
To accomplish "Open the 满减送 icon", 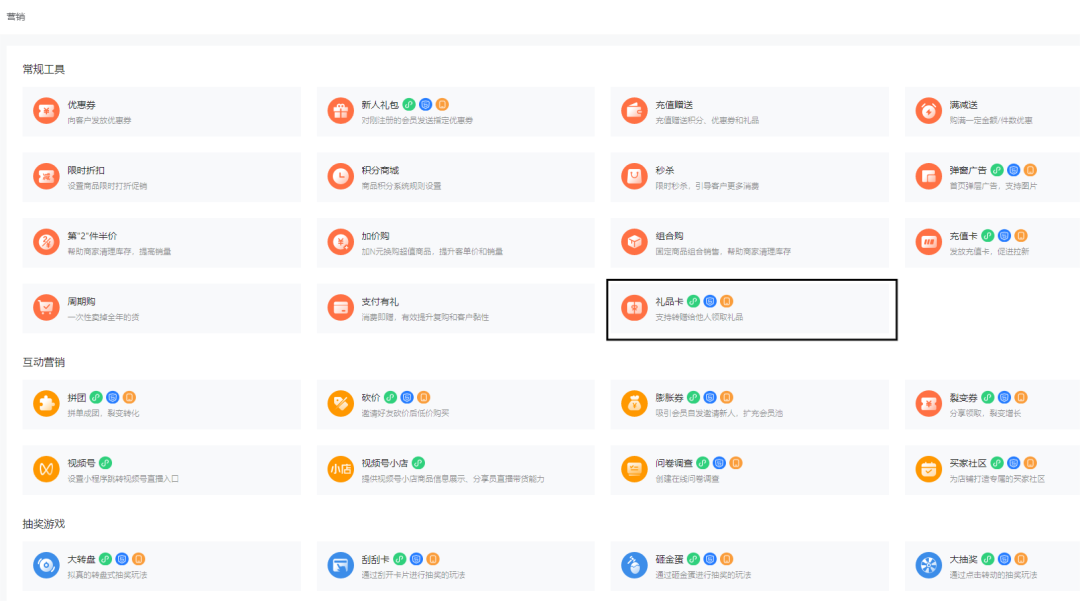I will [928, 111].
